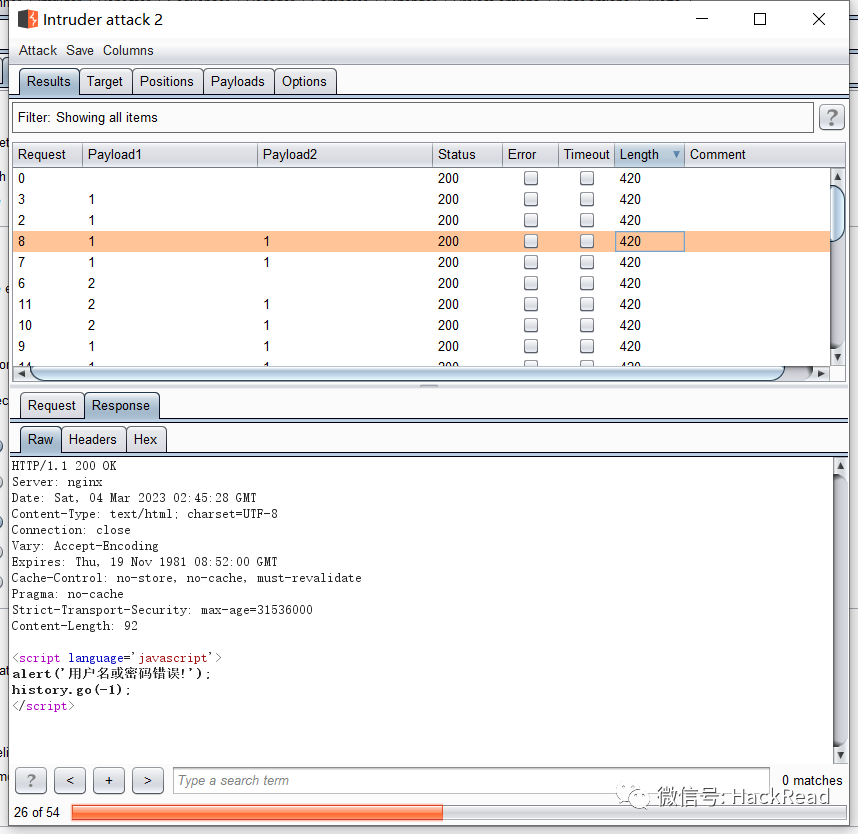Image resolution: width=858 pixels, height=834 pixels.
Task: Click results table scroll right arrow
Action: (x=821, y=373)
